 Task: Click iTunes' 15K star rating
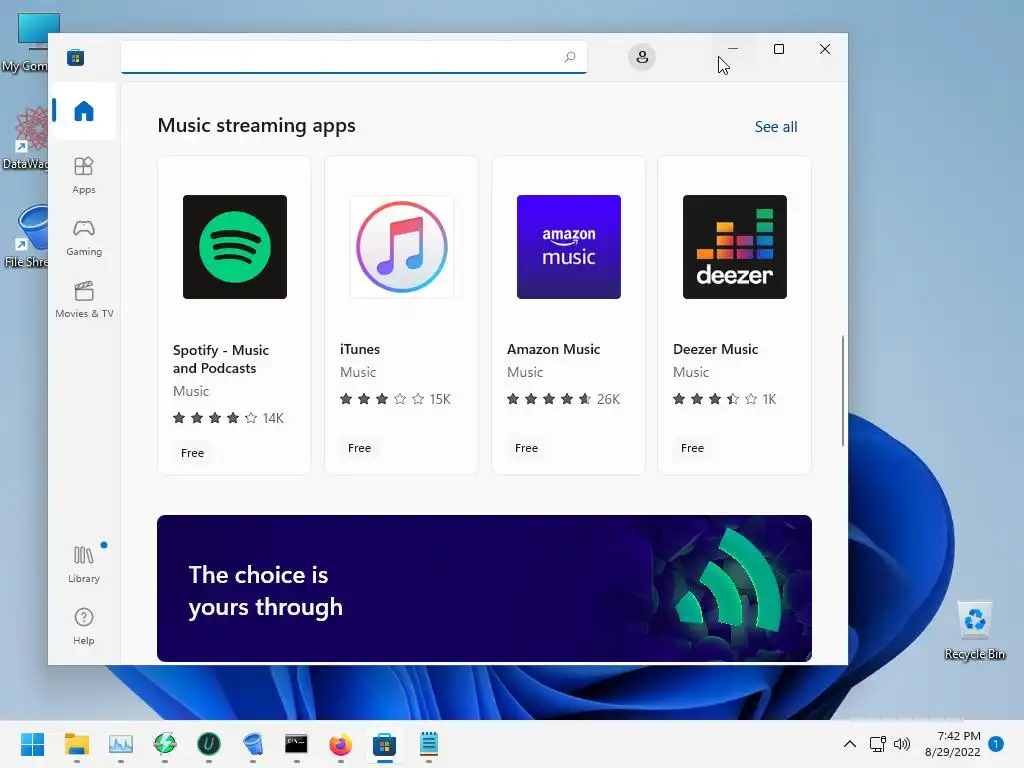point(395,399)
